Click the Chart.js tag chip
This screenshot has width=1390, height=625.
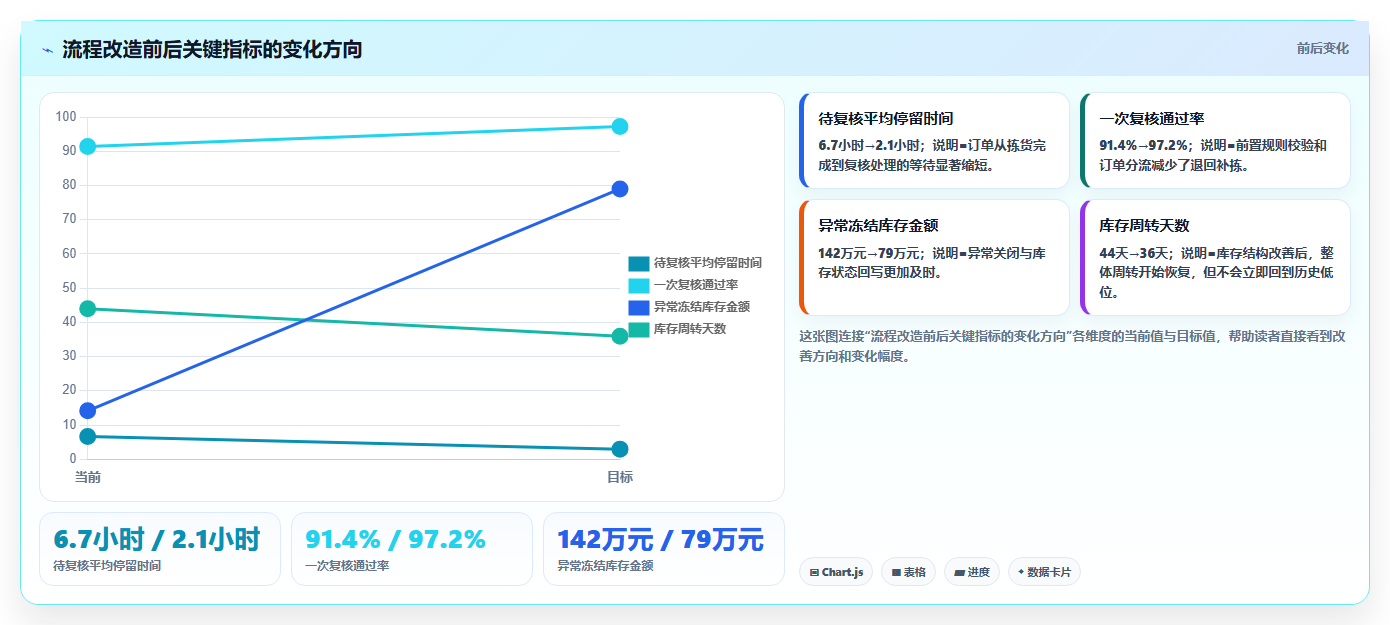(836, 572)
